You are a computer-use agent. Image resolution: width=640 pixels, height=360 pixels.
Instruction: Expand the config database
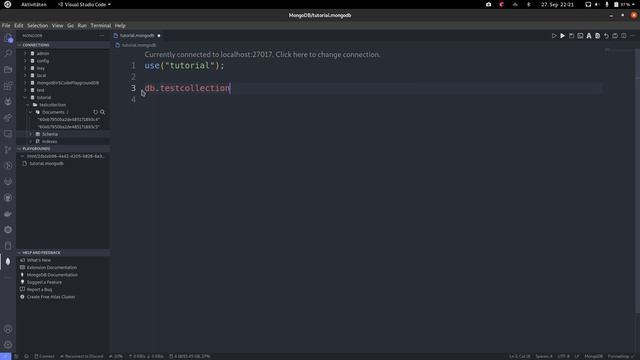pos(25,61)
